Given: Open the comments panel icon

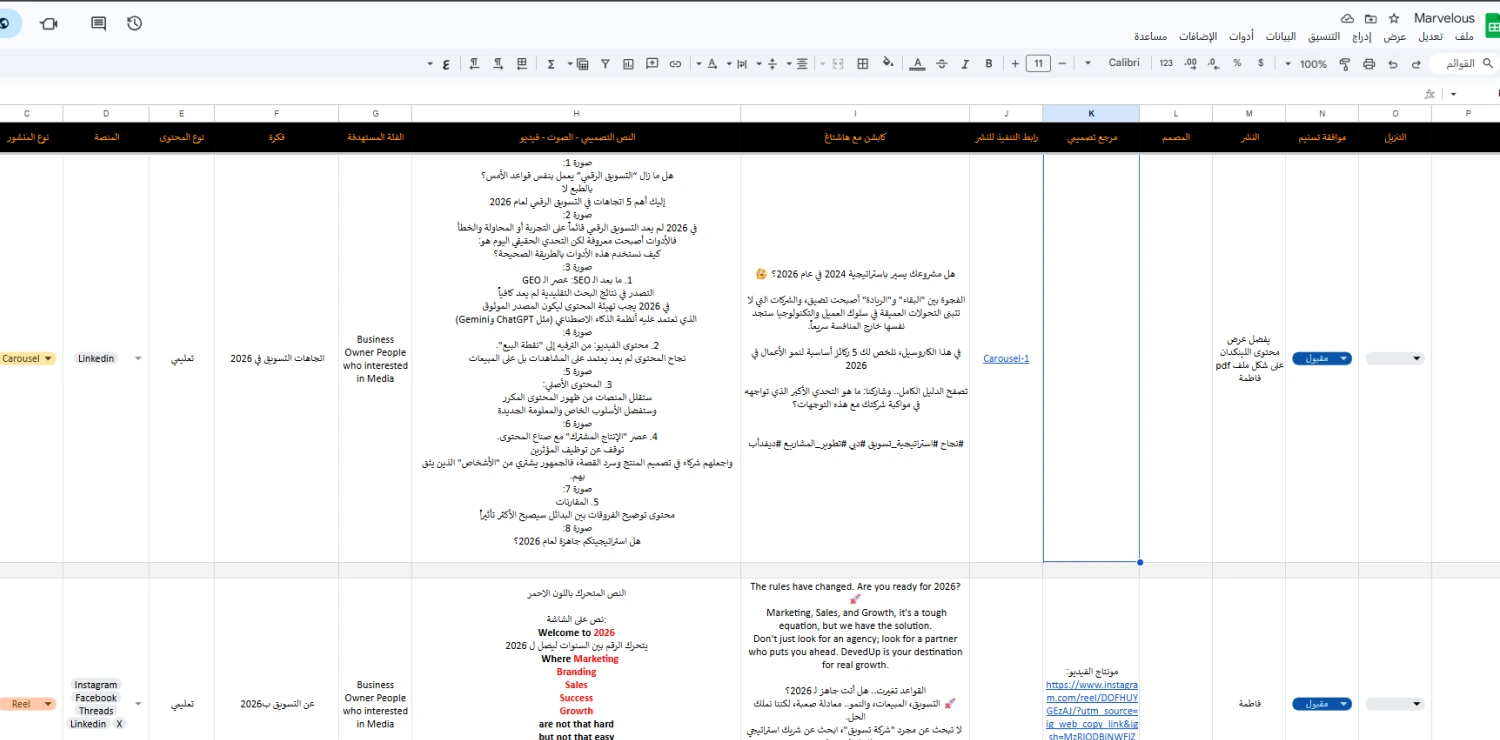Looking at the screenshot, I should [x=98, y=23].
